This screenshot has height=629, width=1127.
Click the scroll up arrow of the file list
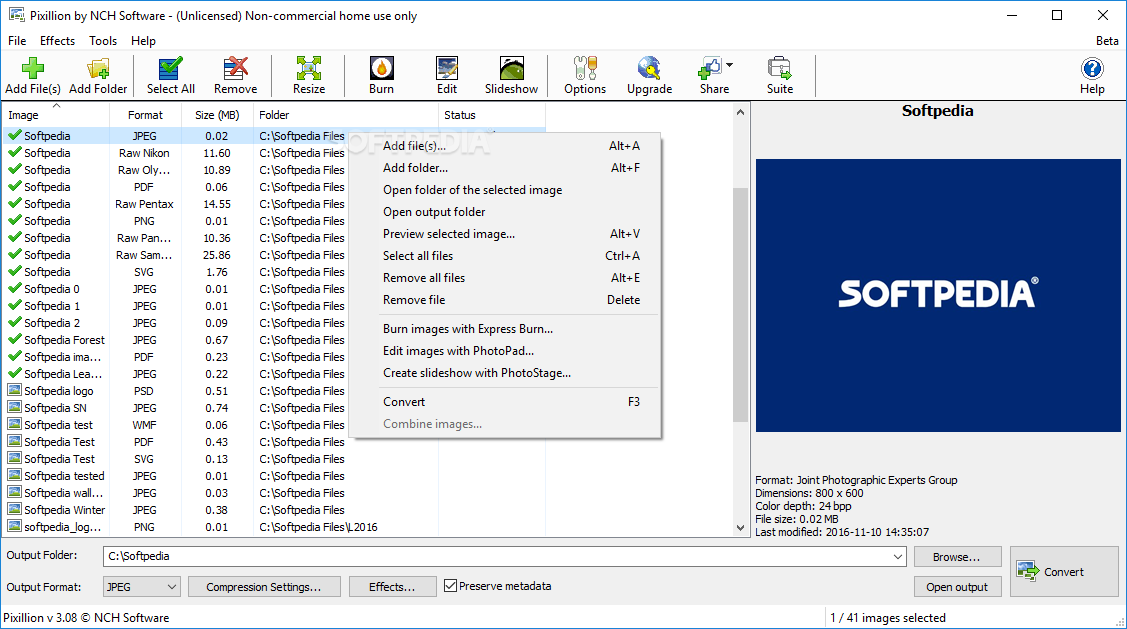point(740,112)
